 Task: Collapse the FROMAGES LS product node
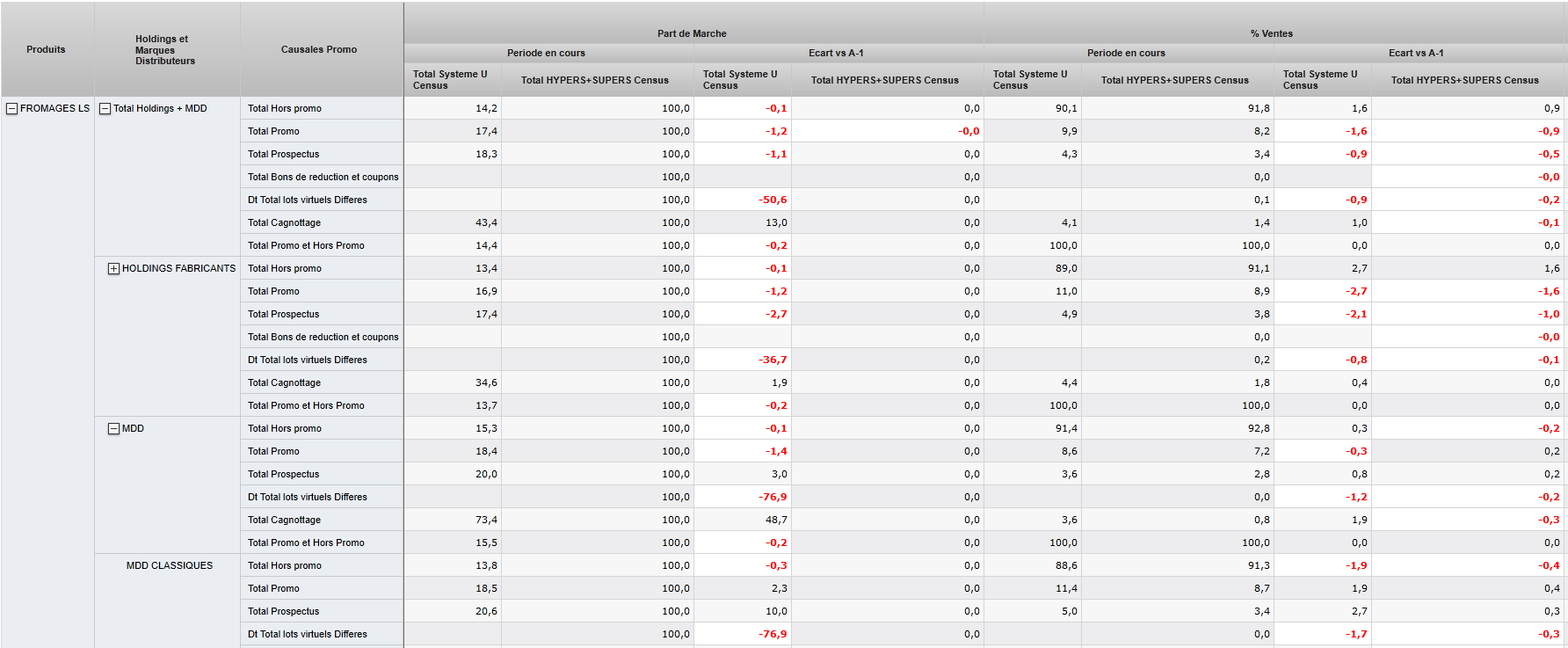[x=12, y=109]
